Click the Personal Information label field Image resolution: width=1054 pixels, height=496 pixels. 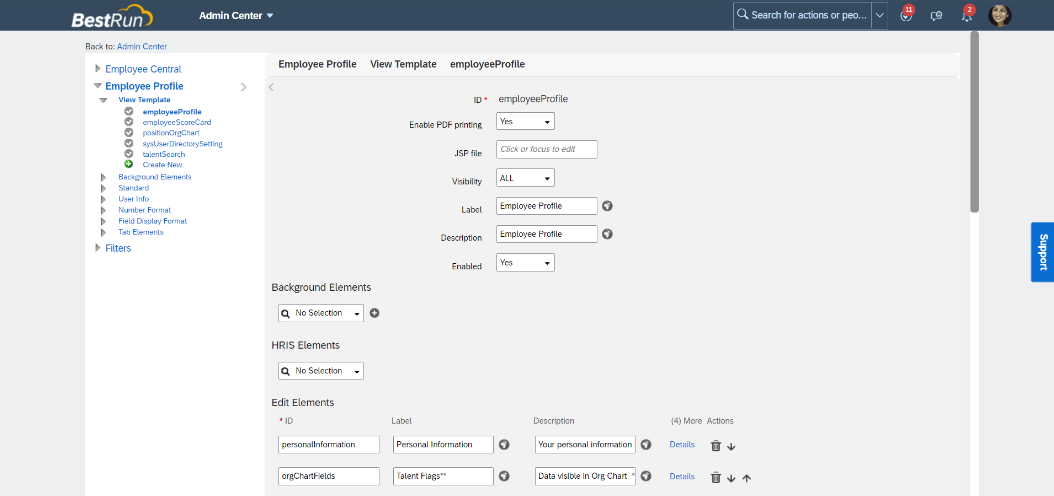[444, 444]
